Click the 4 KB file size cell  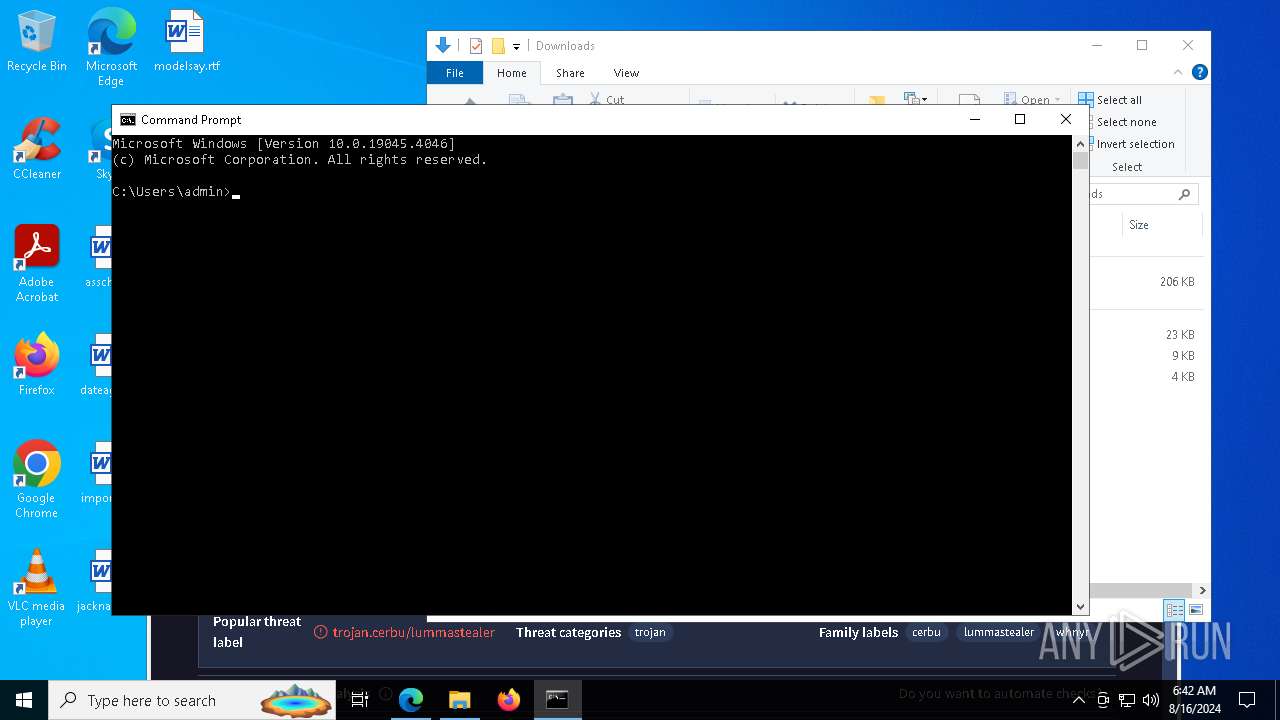[1183, 377]
